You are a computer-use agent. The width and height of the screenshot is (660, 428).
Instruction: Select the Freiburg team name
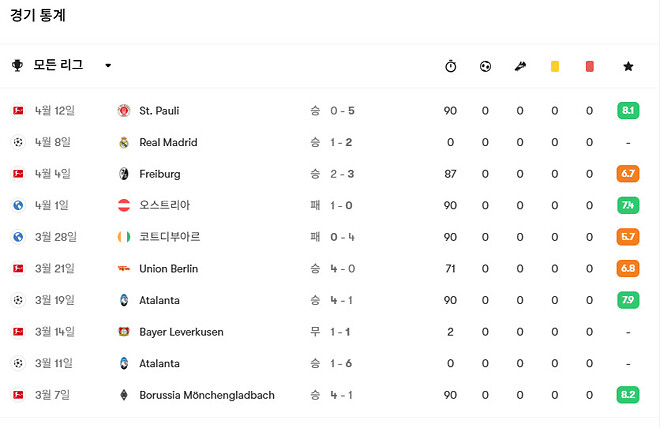pos(160,174)
